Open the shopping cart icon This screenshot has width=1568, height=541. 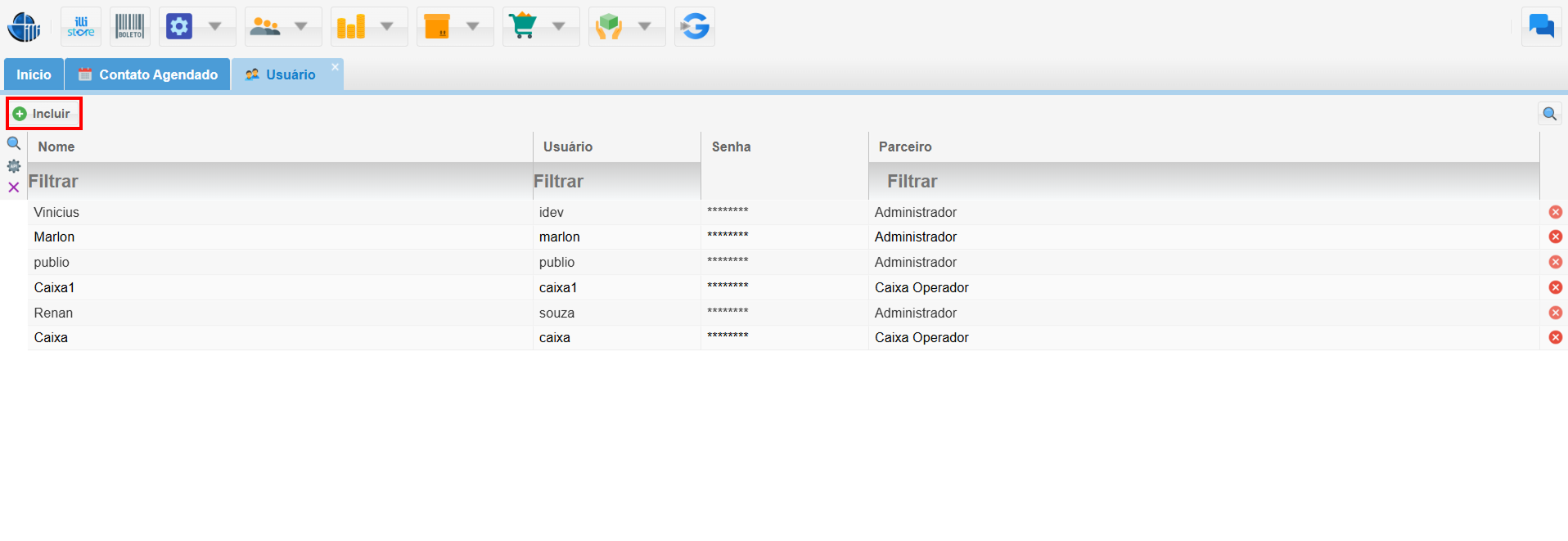coord(523,27)
